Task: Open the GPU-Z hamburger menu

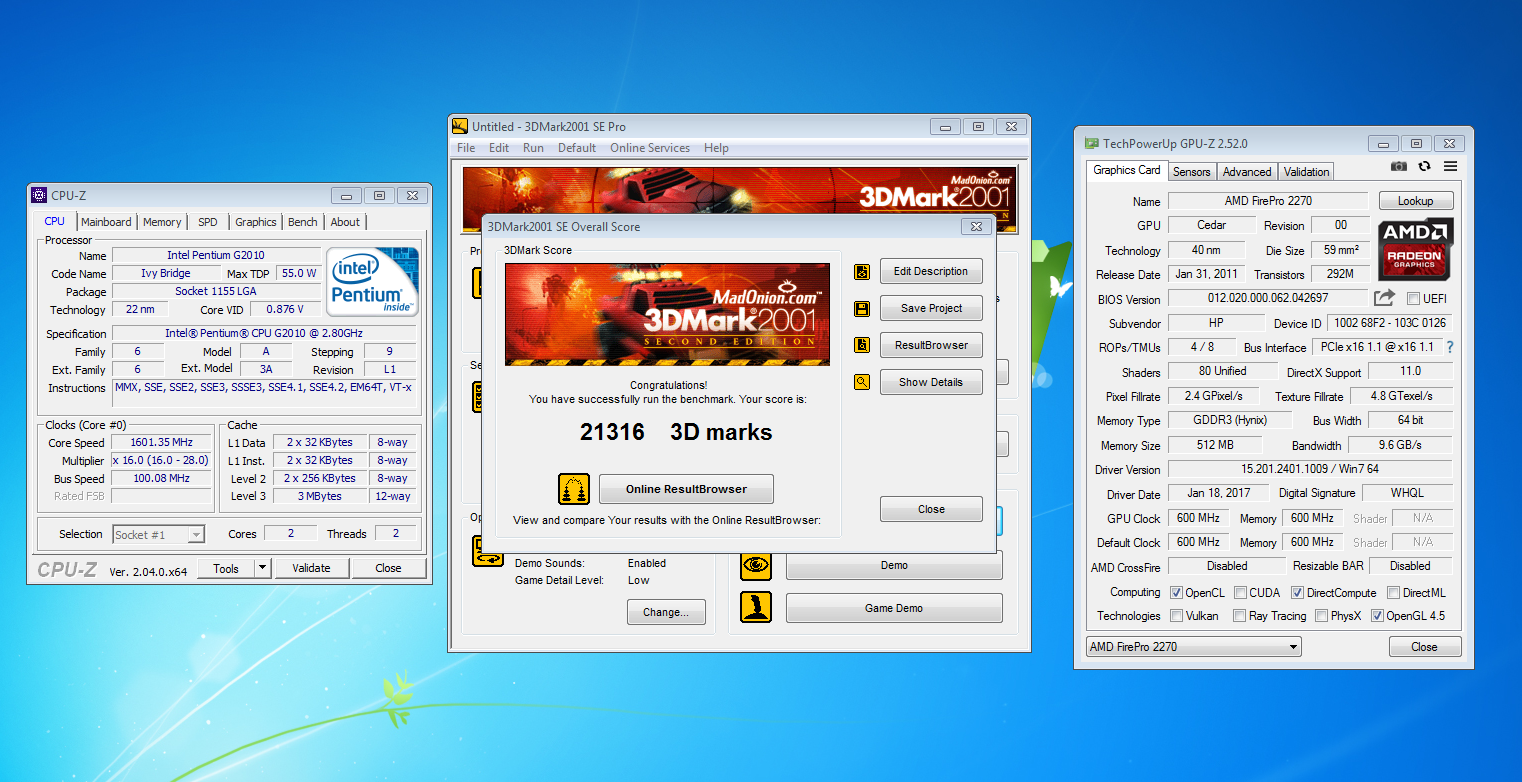Action: 1450,167
